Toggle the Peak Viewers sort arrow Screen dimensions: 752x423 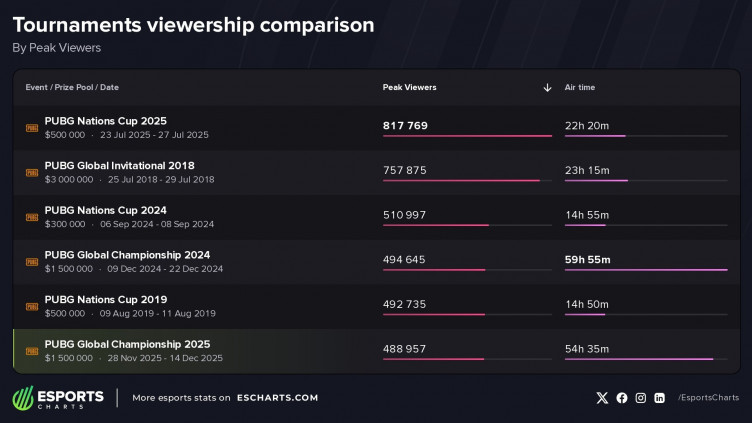(547, 88)
